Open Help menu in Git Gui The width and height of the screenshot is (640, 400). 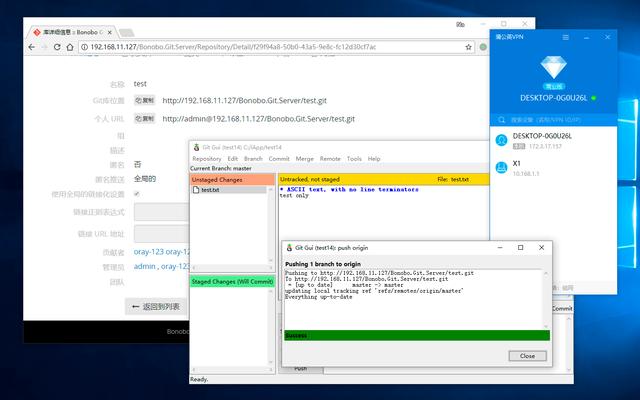[x=374, y=158]
